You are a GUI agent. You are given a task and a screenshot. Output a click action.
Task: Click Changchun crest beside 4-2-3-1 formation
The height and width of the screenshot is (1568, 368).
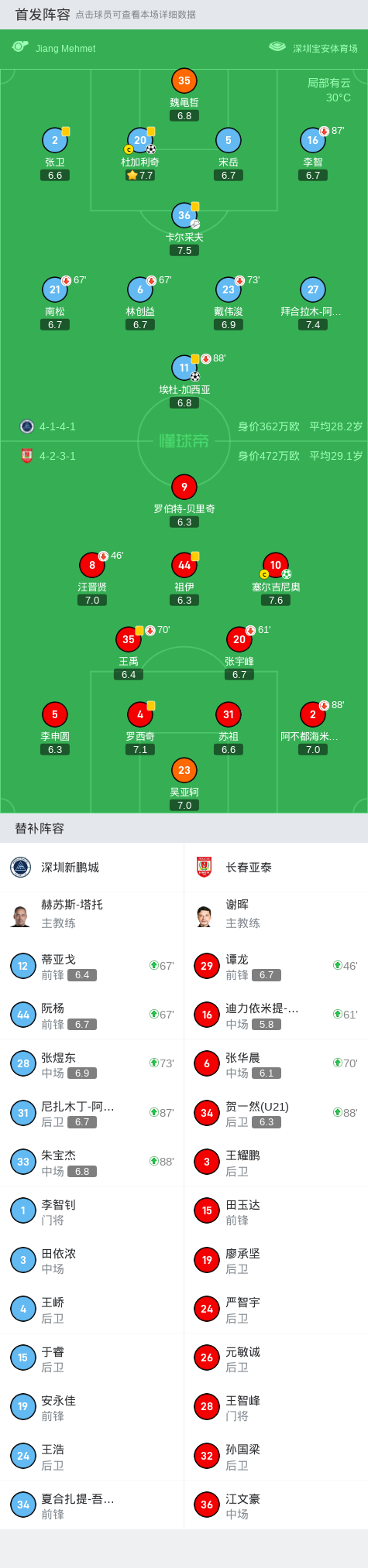26,456
